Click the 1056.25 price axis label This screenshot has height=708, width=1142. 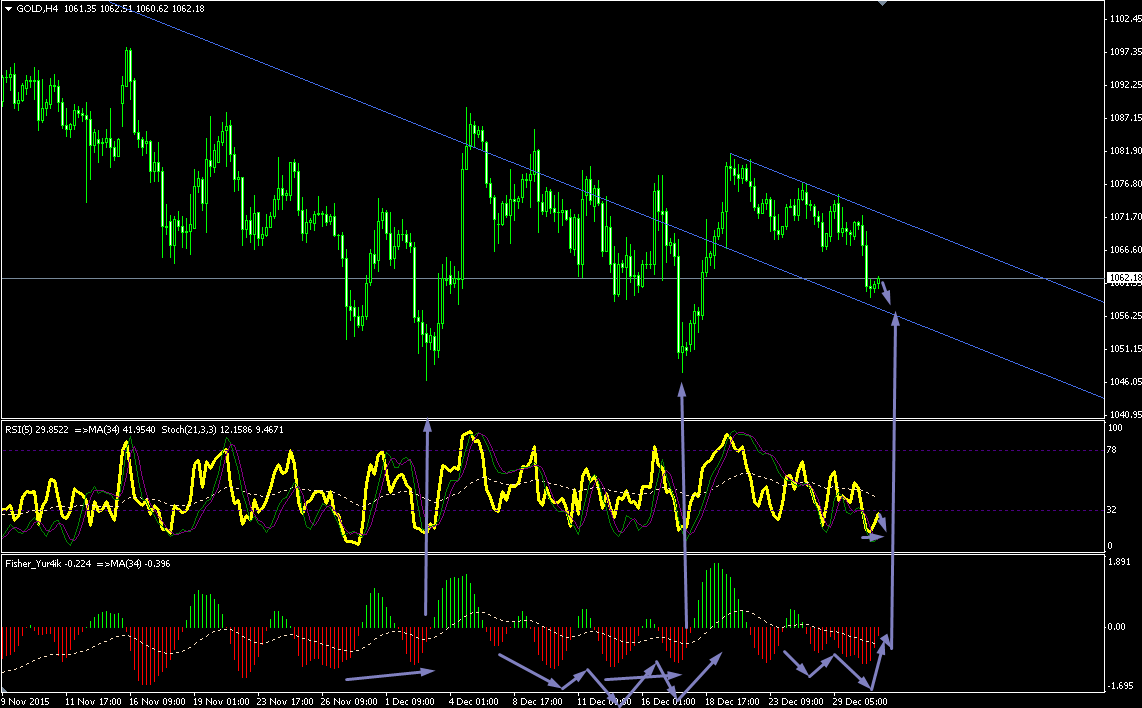coord(1126,315)
